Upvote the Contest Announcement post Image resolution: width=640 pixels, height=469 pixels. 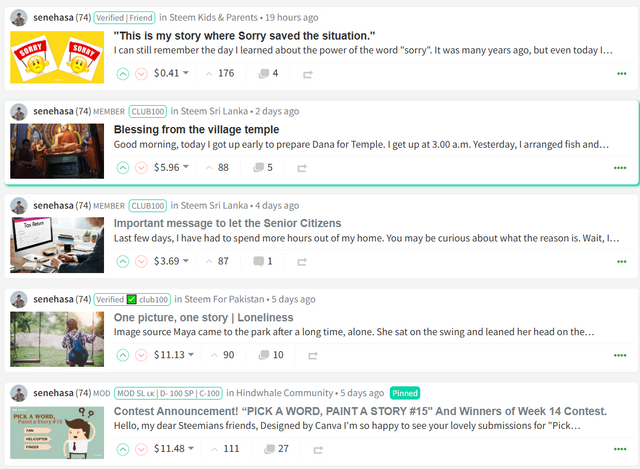pyautogui.click(x=122, y=449)
